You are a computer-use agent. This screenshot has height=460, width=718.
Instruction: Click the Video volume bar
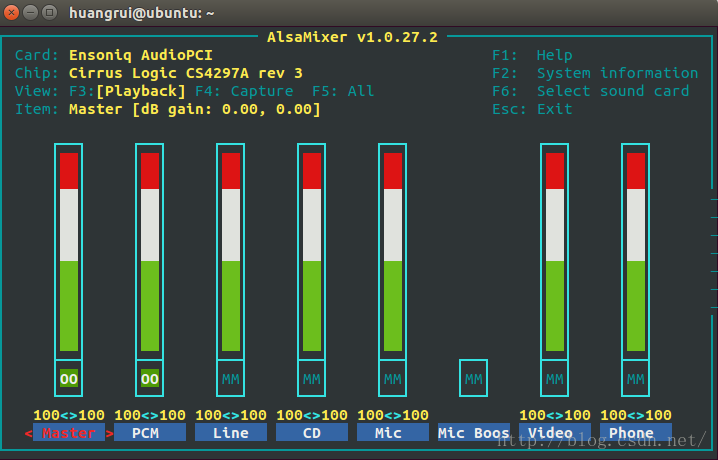[x=555, y=252]
